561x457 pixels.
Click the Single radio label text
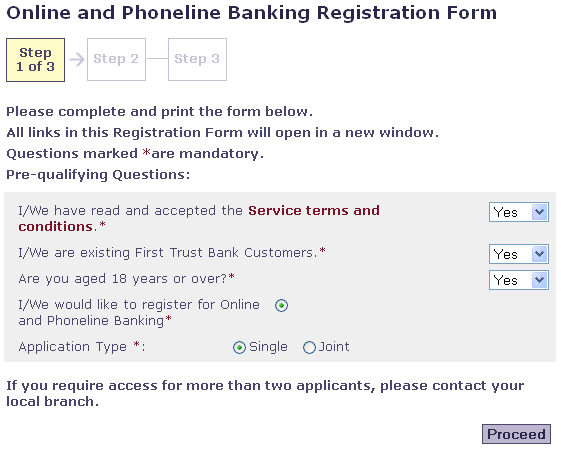click(x=268, y=347)
